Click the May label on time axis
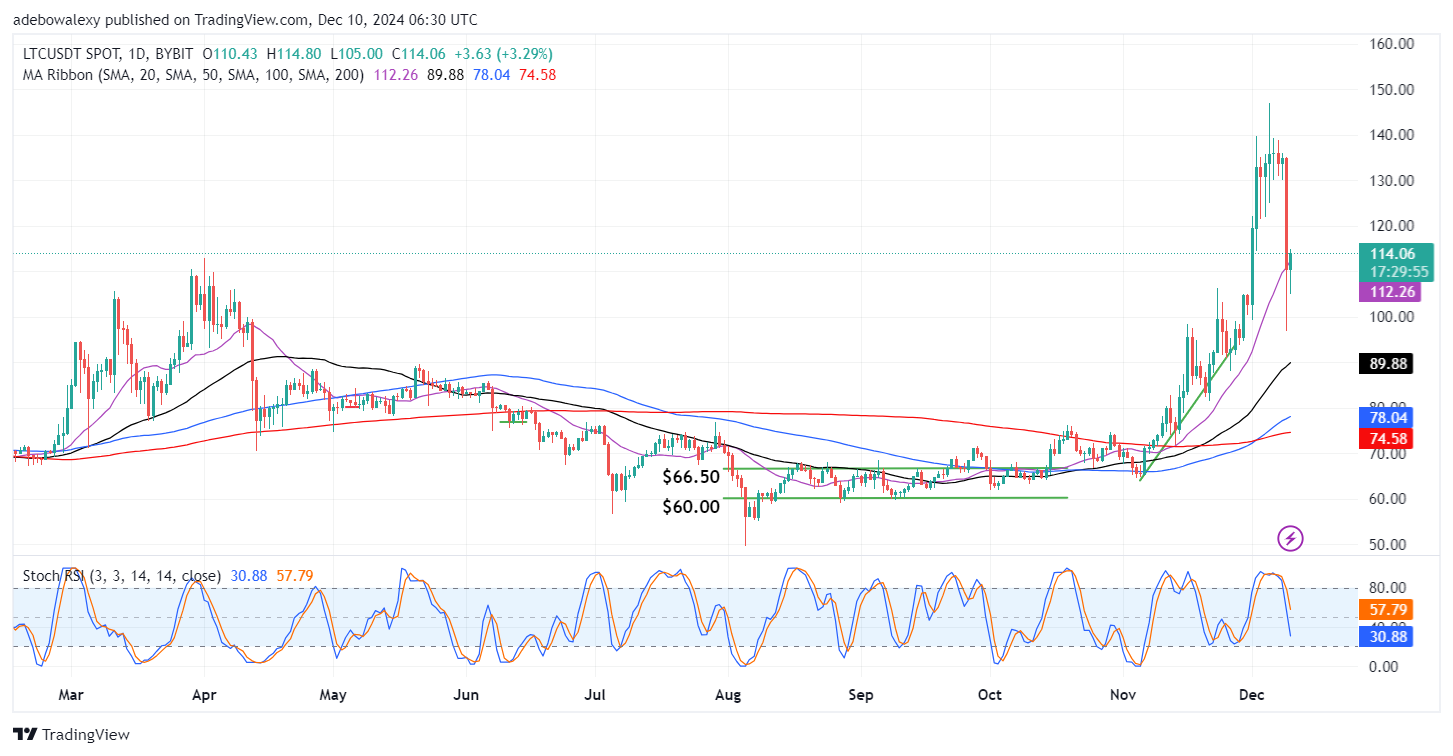 coord(334,693)
